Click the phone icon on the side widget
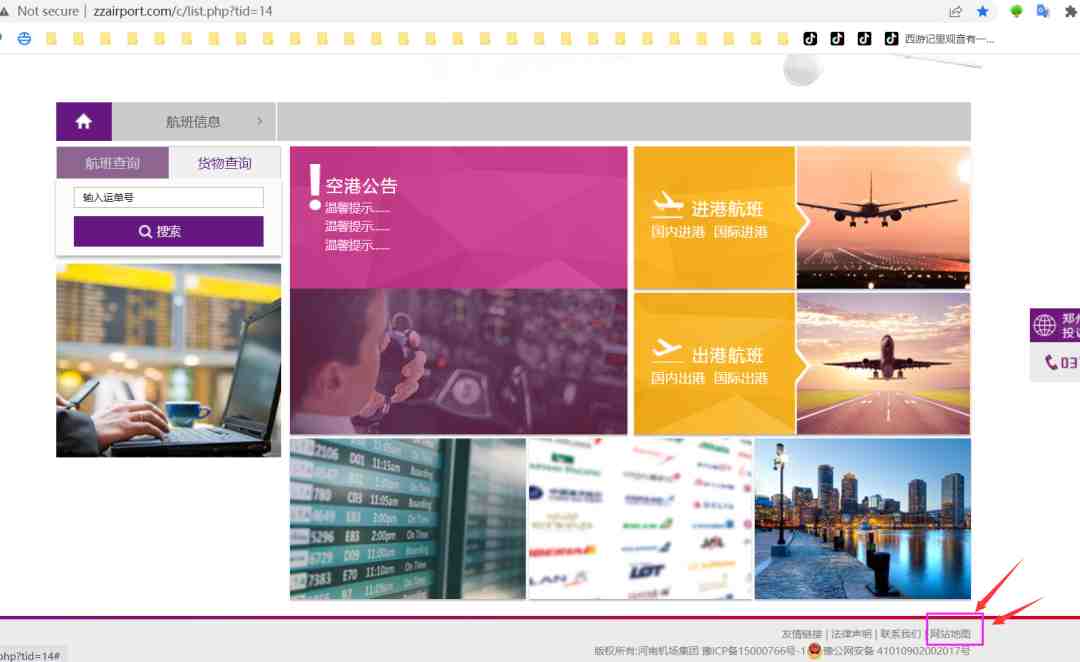The height and width of the screenshot is (662, 1080). point(1050,362)
